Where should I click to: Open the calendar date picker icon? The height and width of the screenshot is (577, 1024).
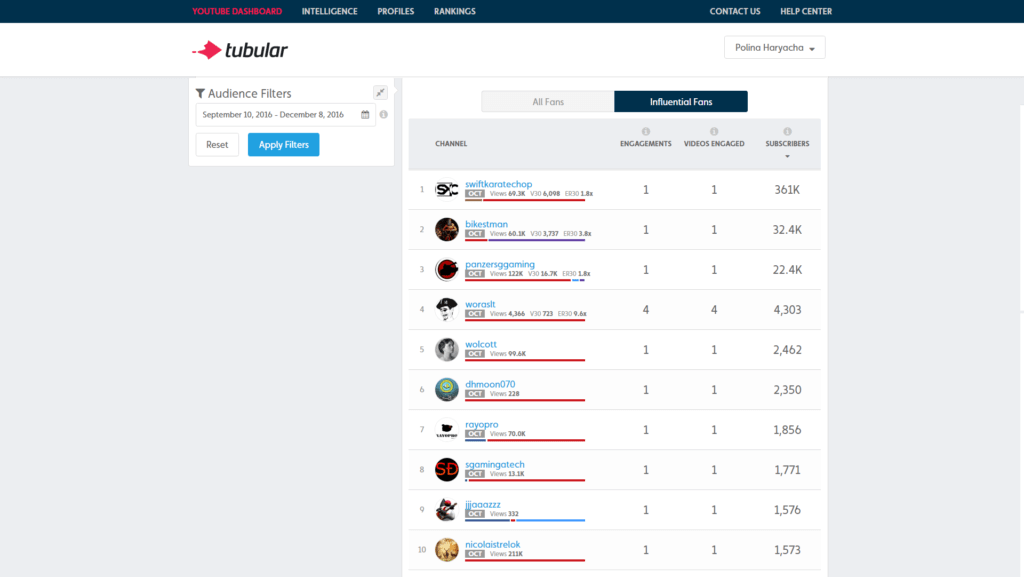[x=365, y=114]
